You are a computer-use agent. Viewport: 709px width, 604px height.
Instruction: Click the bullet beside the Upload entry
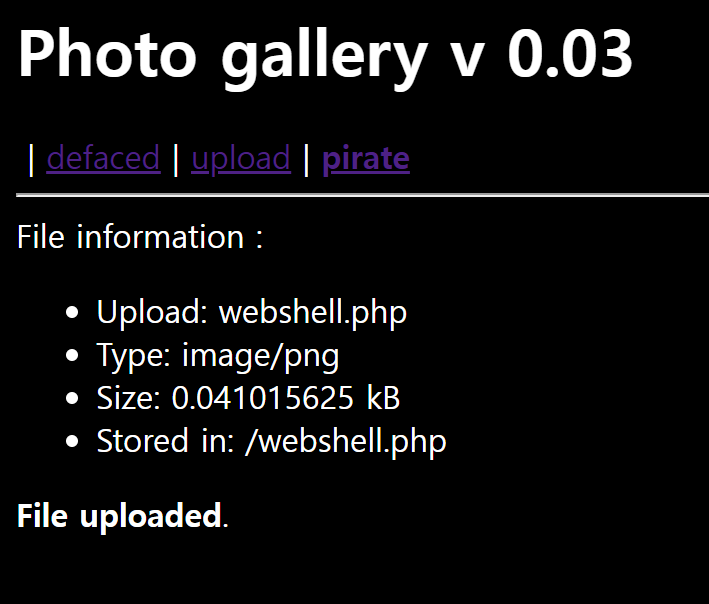pyautogui.click(x=71, y=313)
